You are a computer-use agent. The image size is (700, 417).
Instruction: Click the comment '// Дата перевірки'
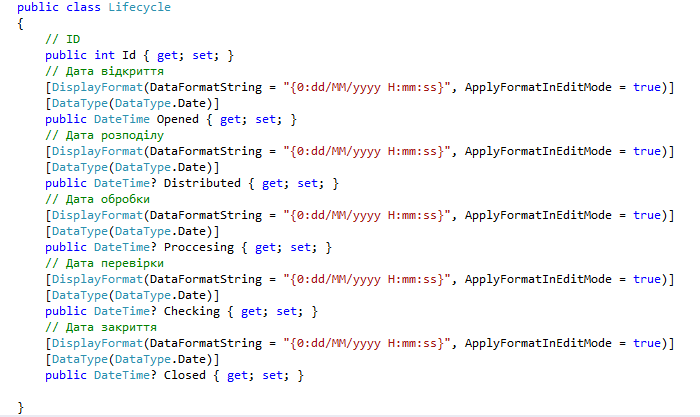(x=104, y=263)
